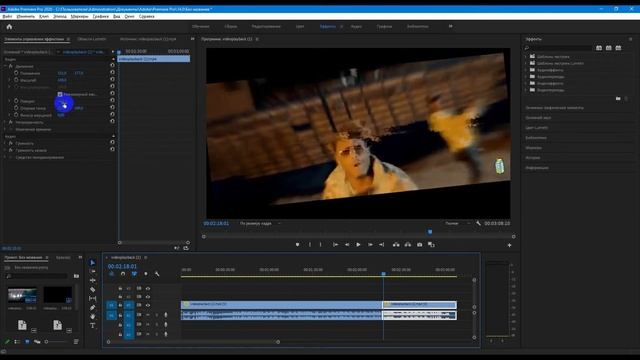Viewport: 640px width, 360px height.
Task: Expand the Rotation (Поворот) property
Action: click(10, 101)
